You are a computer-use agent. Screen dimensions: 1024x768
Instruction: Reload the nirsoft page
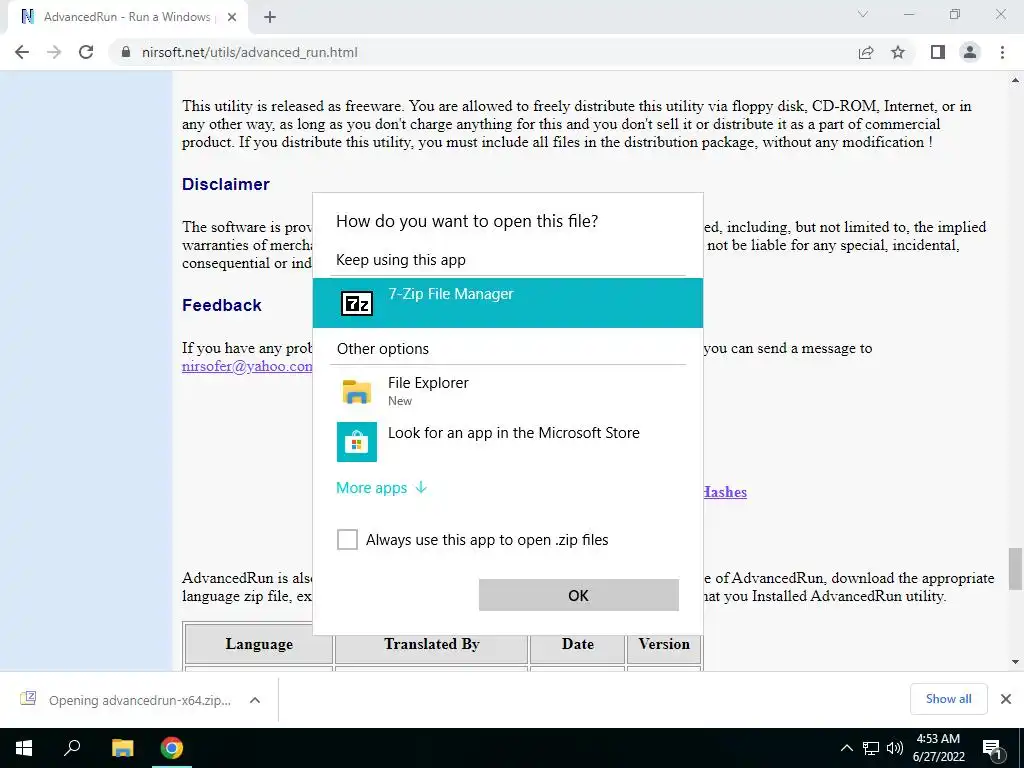coord(86,52)
